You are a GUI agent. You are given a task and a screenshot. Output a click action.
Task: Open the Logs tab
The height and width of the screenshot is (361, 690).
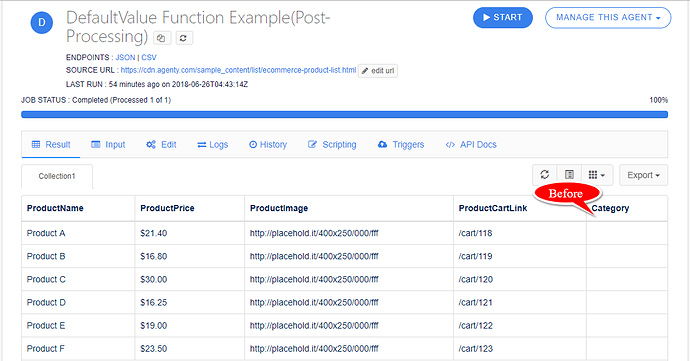[213, 144]
